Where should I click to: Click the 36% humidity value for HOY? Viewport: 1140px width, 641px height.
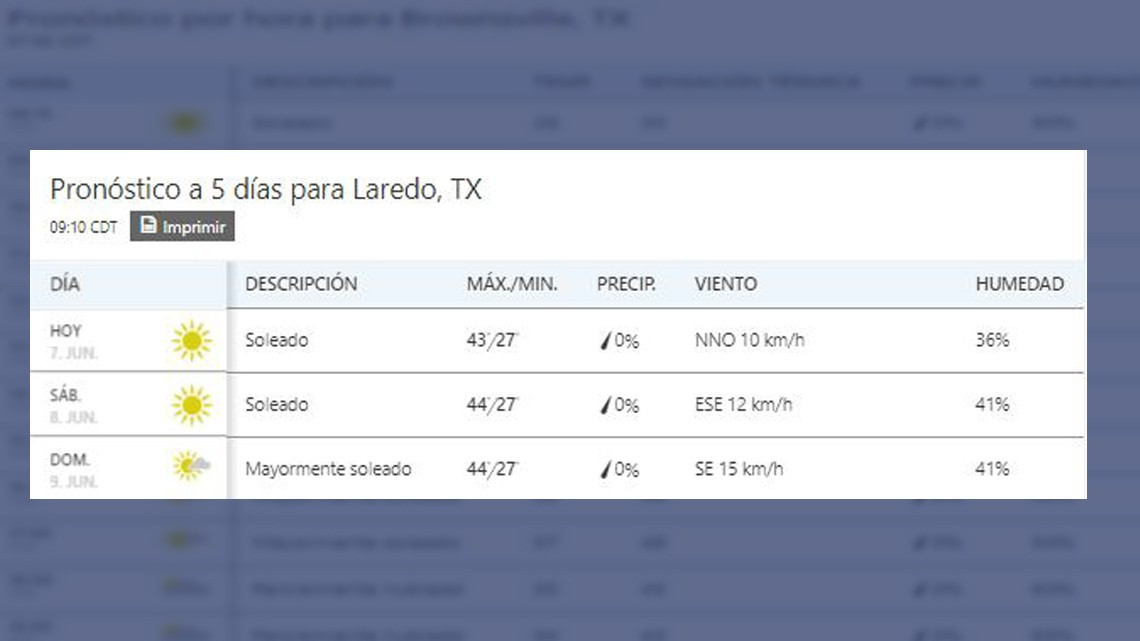coord(991,340)
